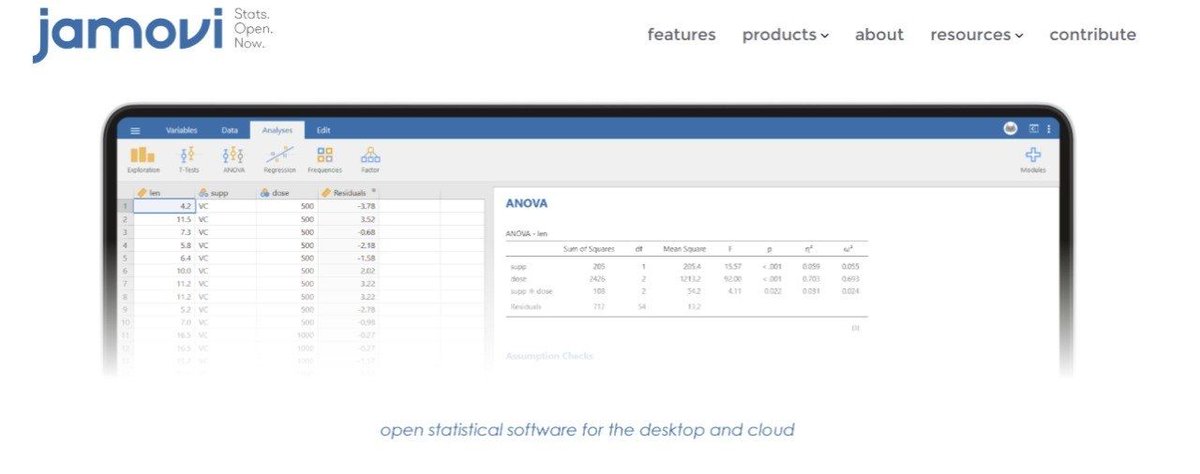Open the T-Tests analyses icon

click(x=188, y=160)
